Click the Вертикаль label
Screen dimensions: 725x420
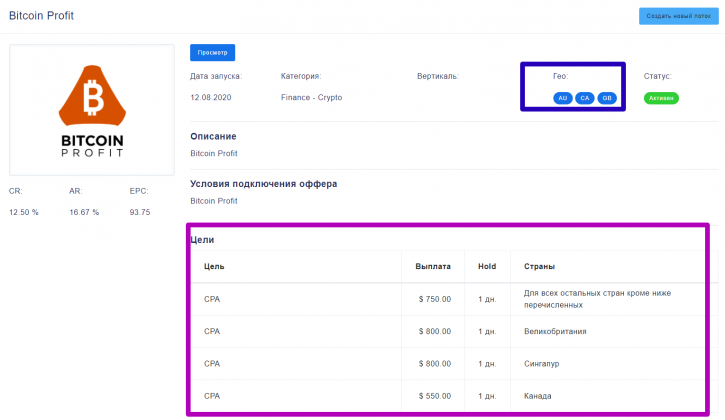tap(437, 76)
